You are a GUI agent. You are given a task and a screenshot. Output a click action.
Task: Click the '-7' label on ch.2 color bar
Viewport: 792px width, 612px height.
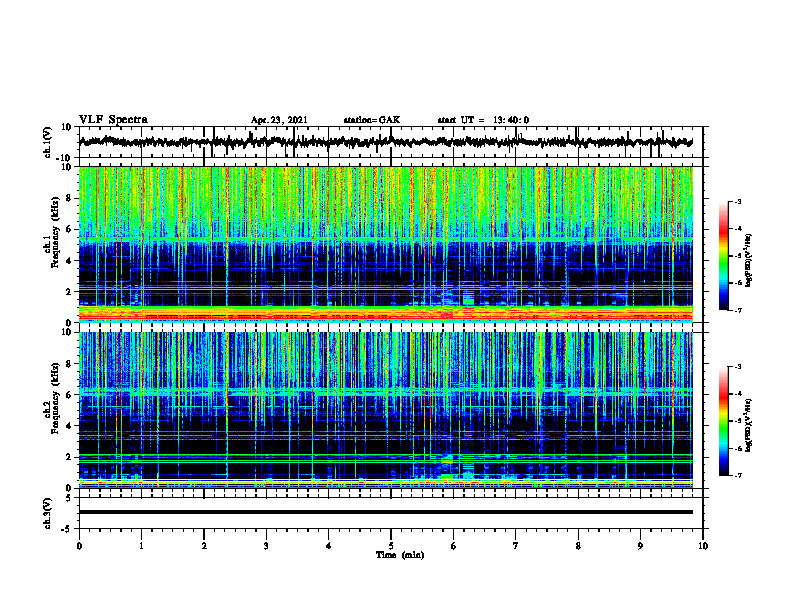736,476
